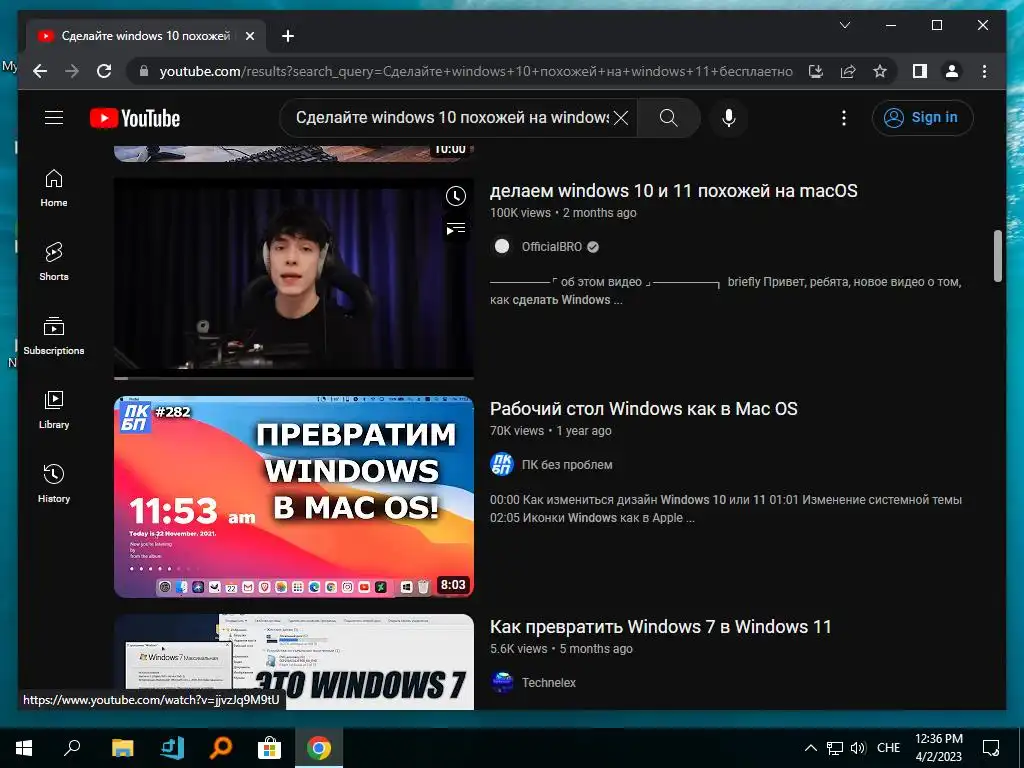Add OfficialBRO video to Watch Later
This screenshot has height=768, width=1024.
pyautogui.click(x=456, y=196)
